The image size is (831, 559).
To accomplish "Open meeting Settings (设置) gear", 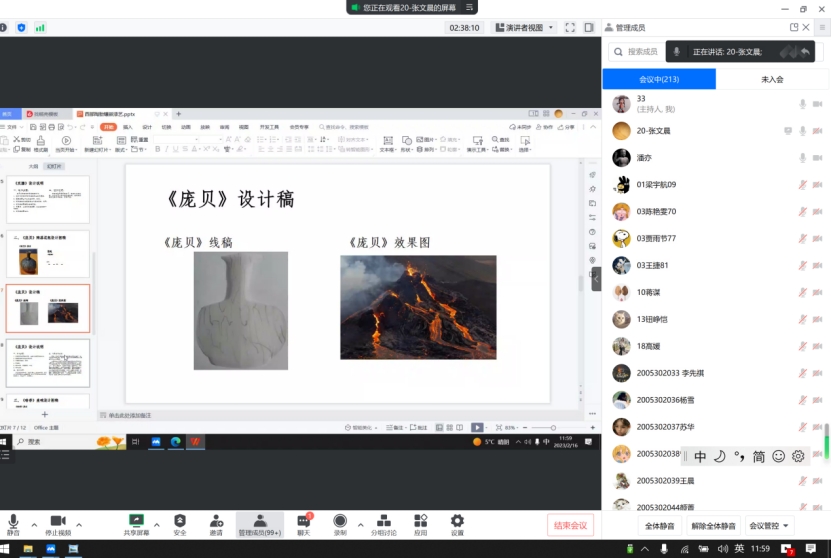I will tap(457, 525).
